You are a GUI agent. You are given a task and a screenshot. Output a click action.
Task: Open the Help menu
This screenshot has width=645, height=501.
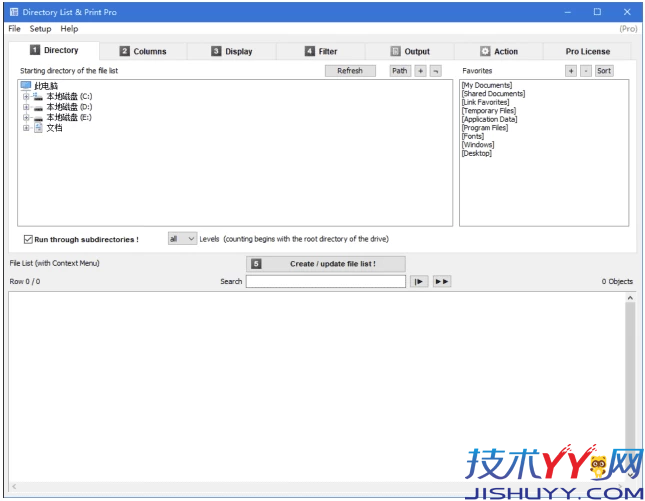(x=69, y=29)
